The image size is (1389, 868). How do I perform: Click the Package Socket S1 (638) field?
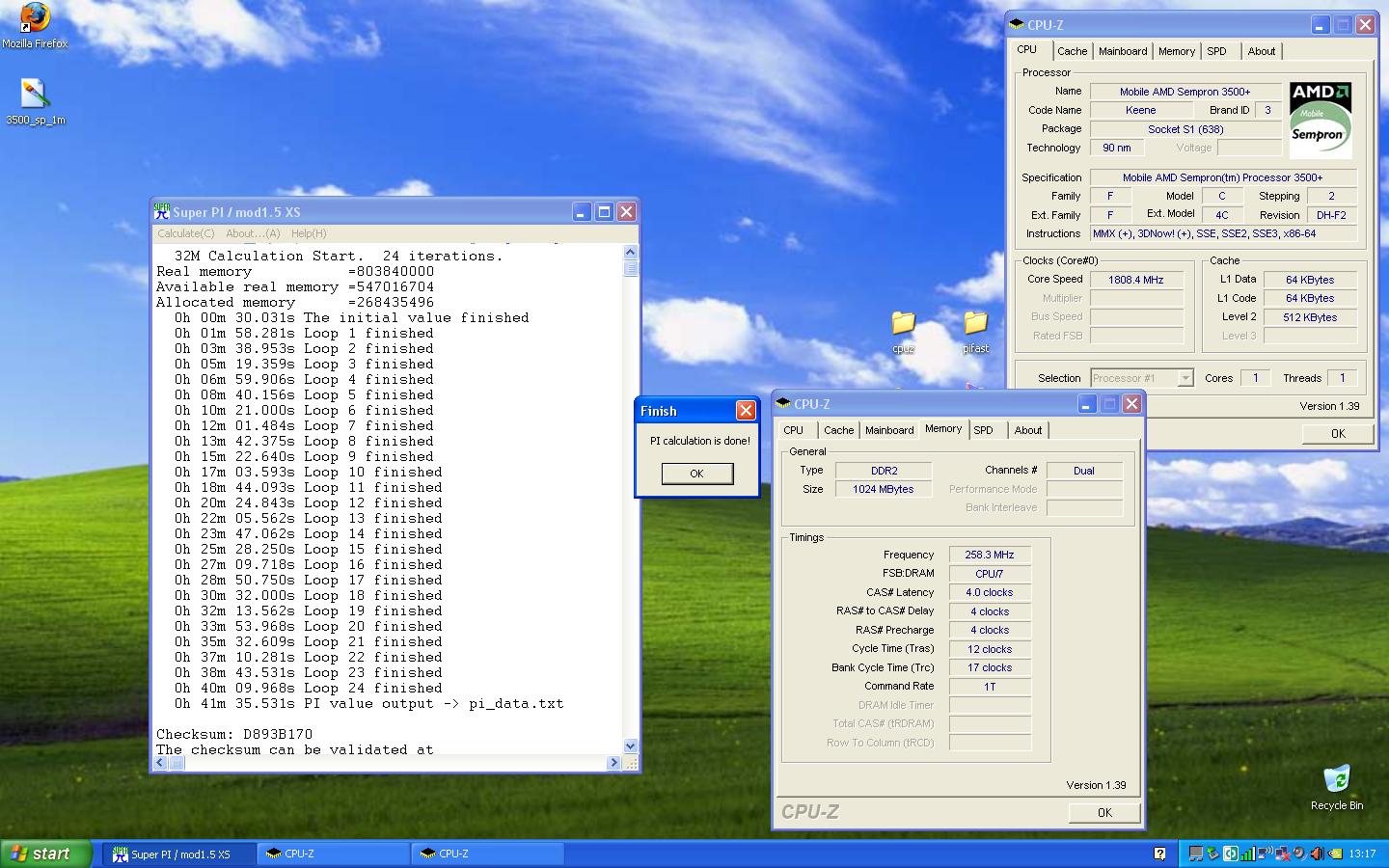pyautogui.click(x=1185, y=129)
